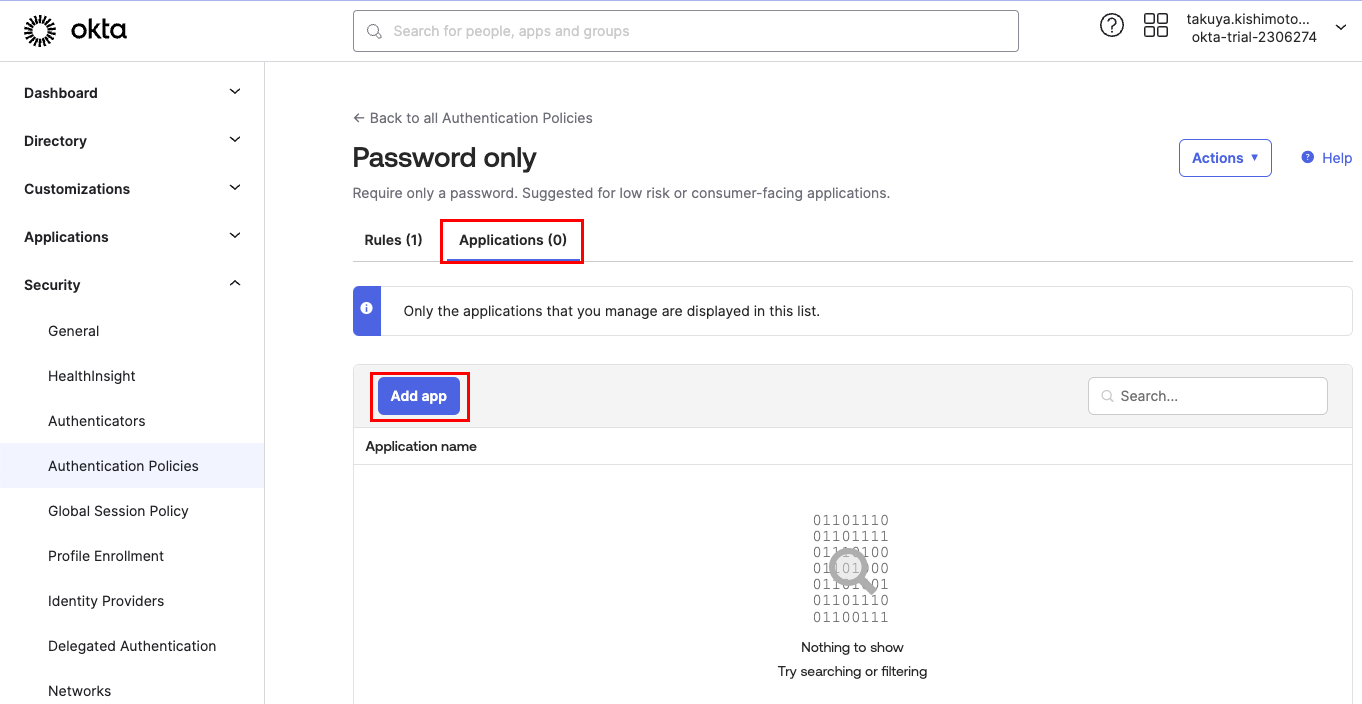Open the account menu chevron
The image size is (1362, 704).
[1341, 27]
